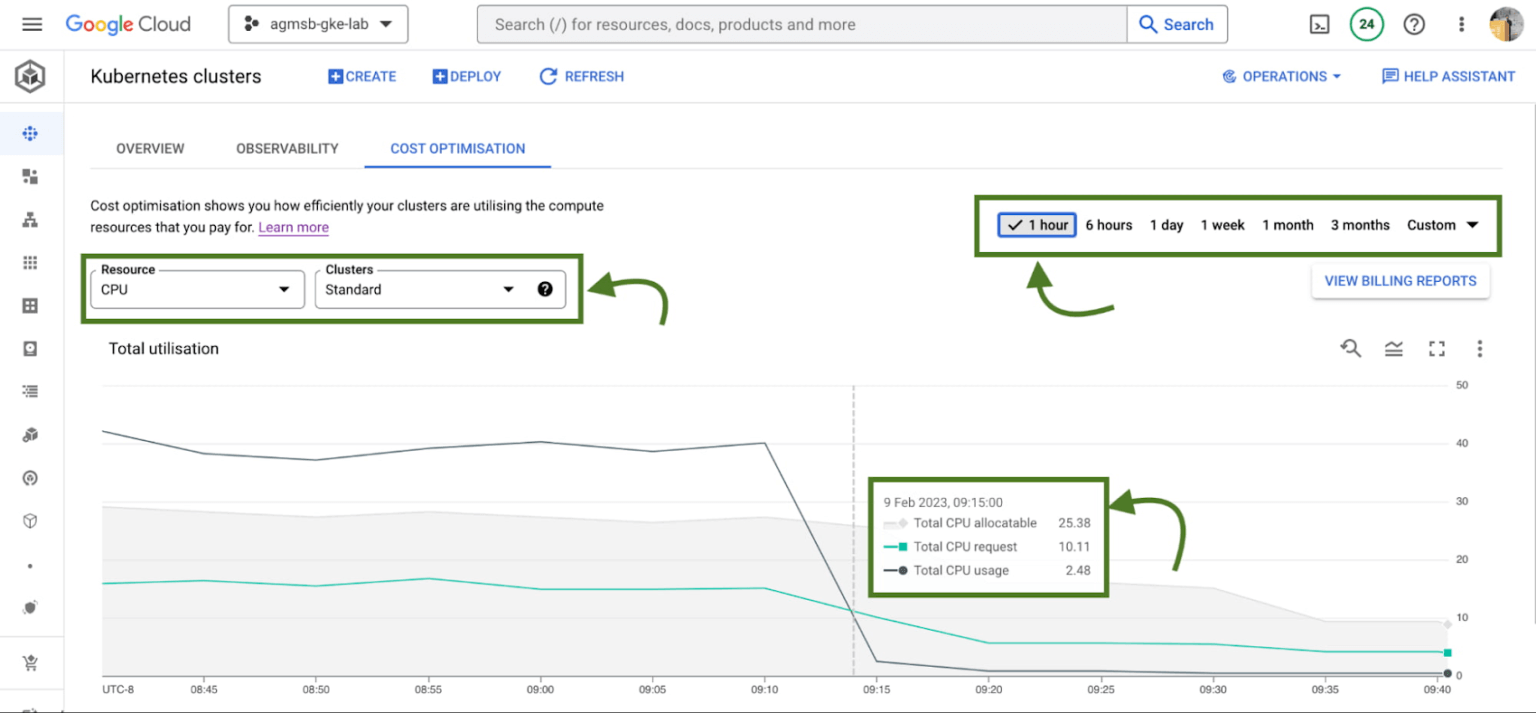This screenshot has height=713, width=1536.
Task: Select the 1 week time range
Action: (x=1222, y=225)
